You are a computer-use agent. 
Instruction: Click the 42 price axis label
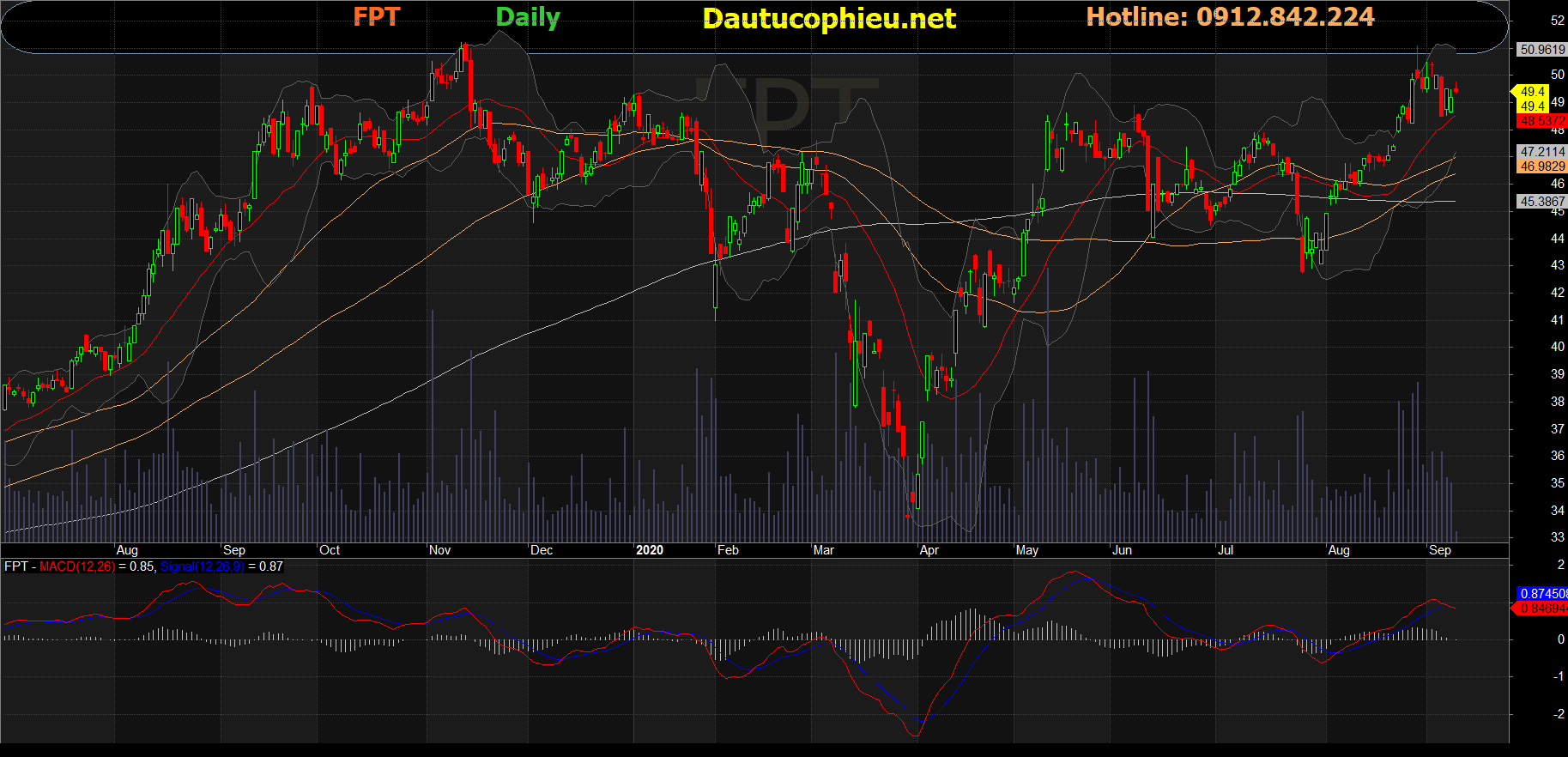(x=1558, y=293)
